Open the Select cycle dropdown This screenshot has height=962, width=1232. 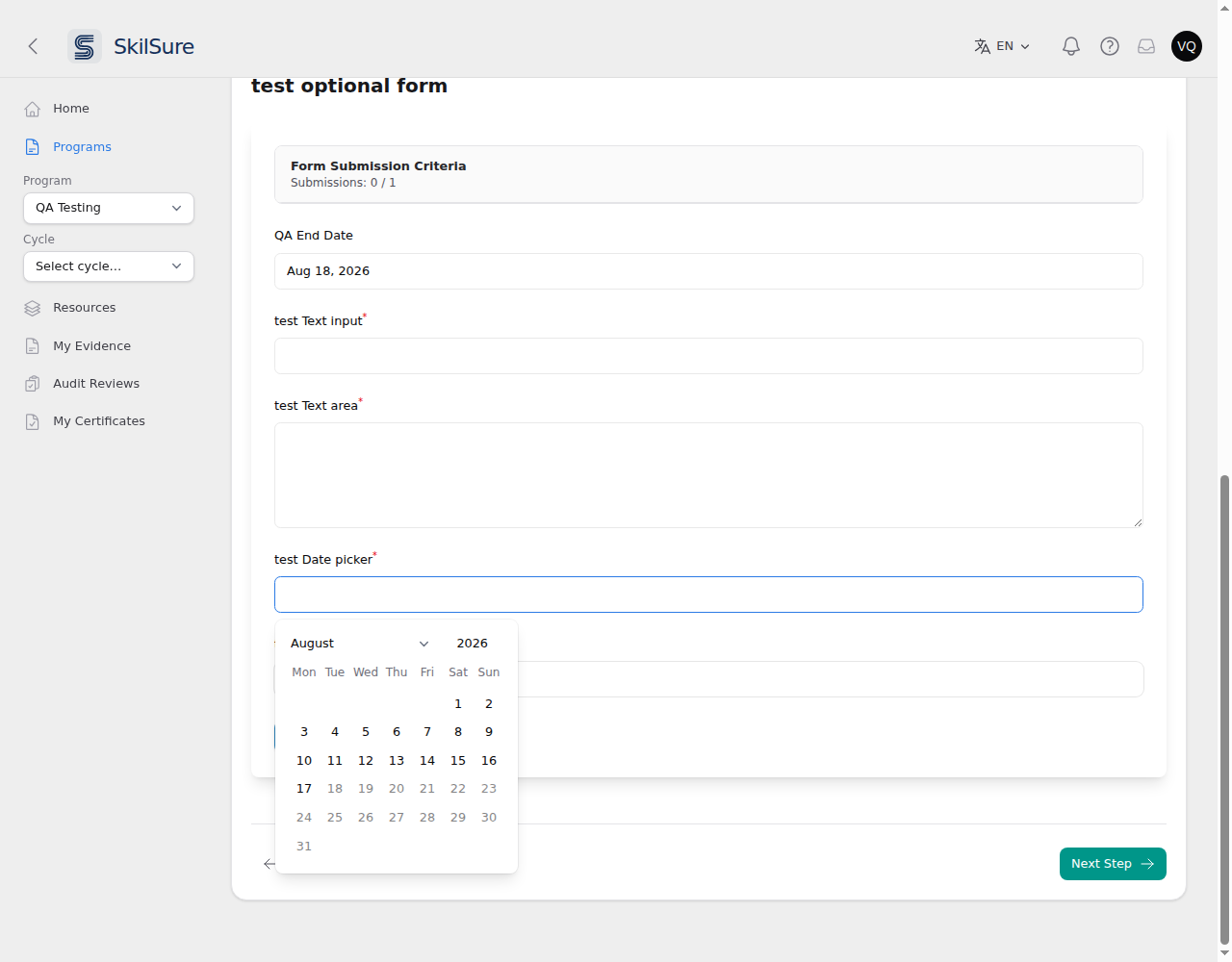pyautogui.click(x=109, y=266)
